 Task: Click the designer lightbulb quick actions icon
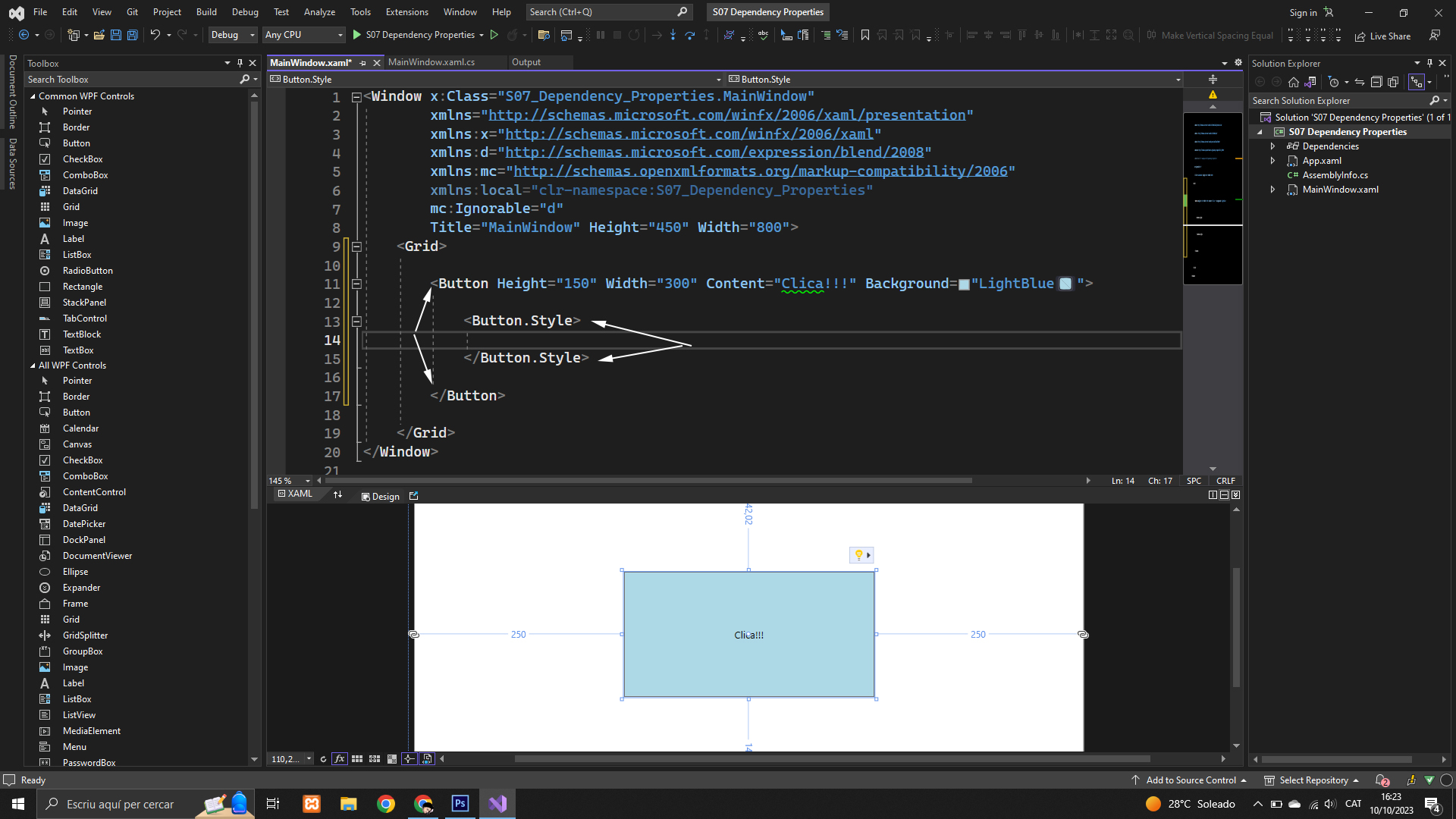click(858, 555)
